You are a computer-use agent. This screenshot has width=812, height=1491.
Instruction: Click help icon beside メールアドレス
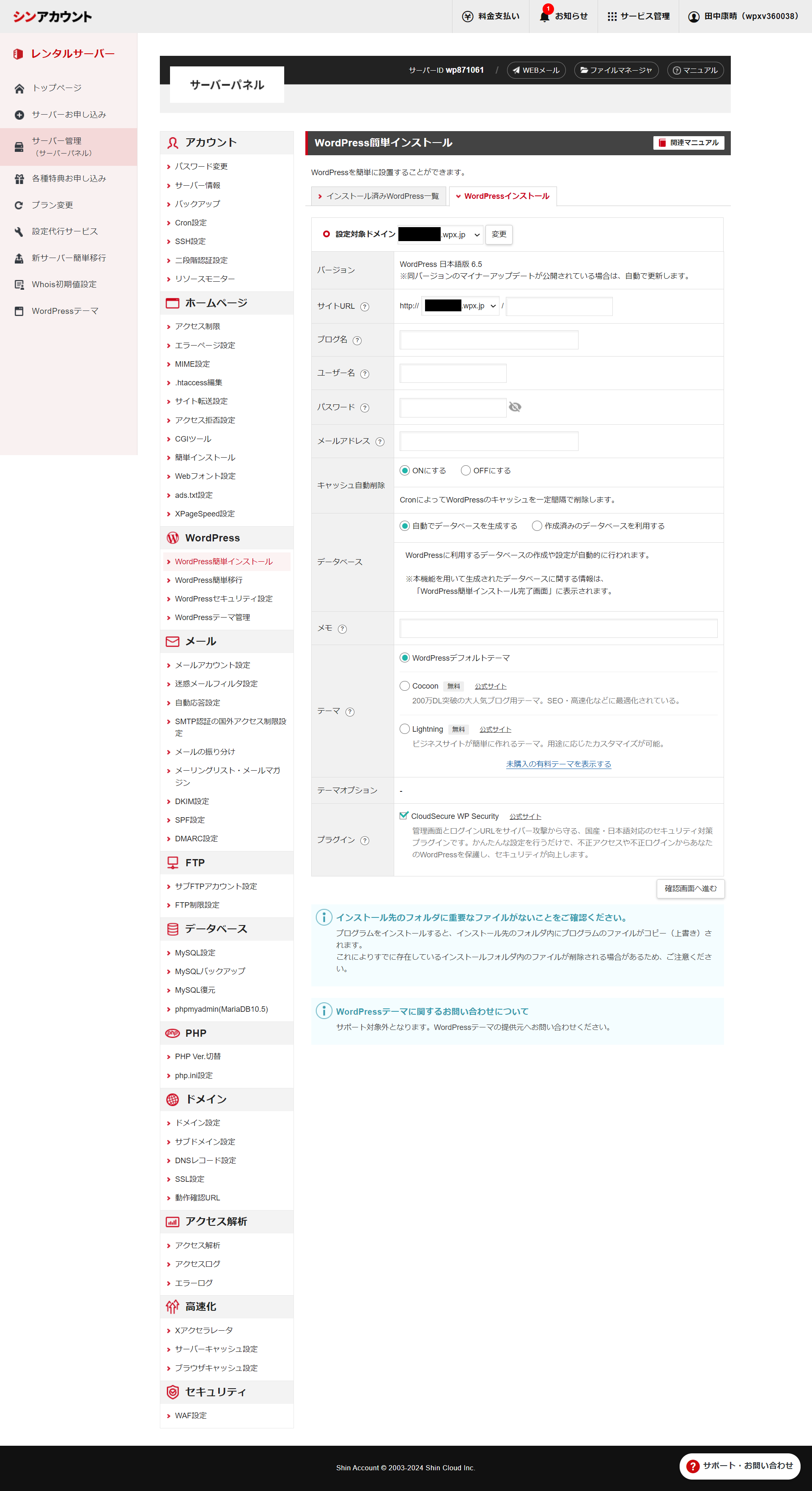(x=380, y=442)
